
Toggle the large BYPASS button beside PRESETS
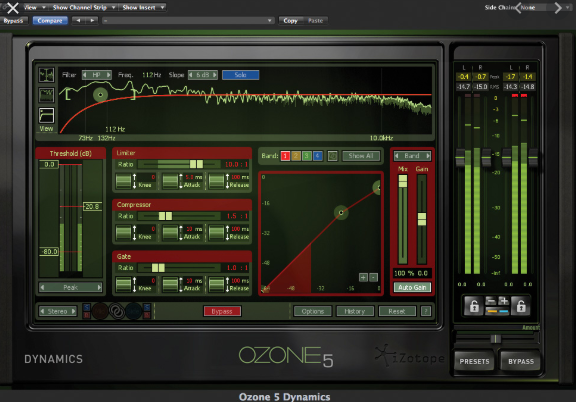(521, 362)
